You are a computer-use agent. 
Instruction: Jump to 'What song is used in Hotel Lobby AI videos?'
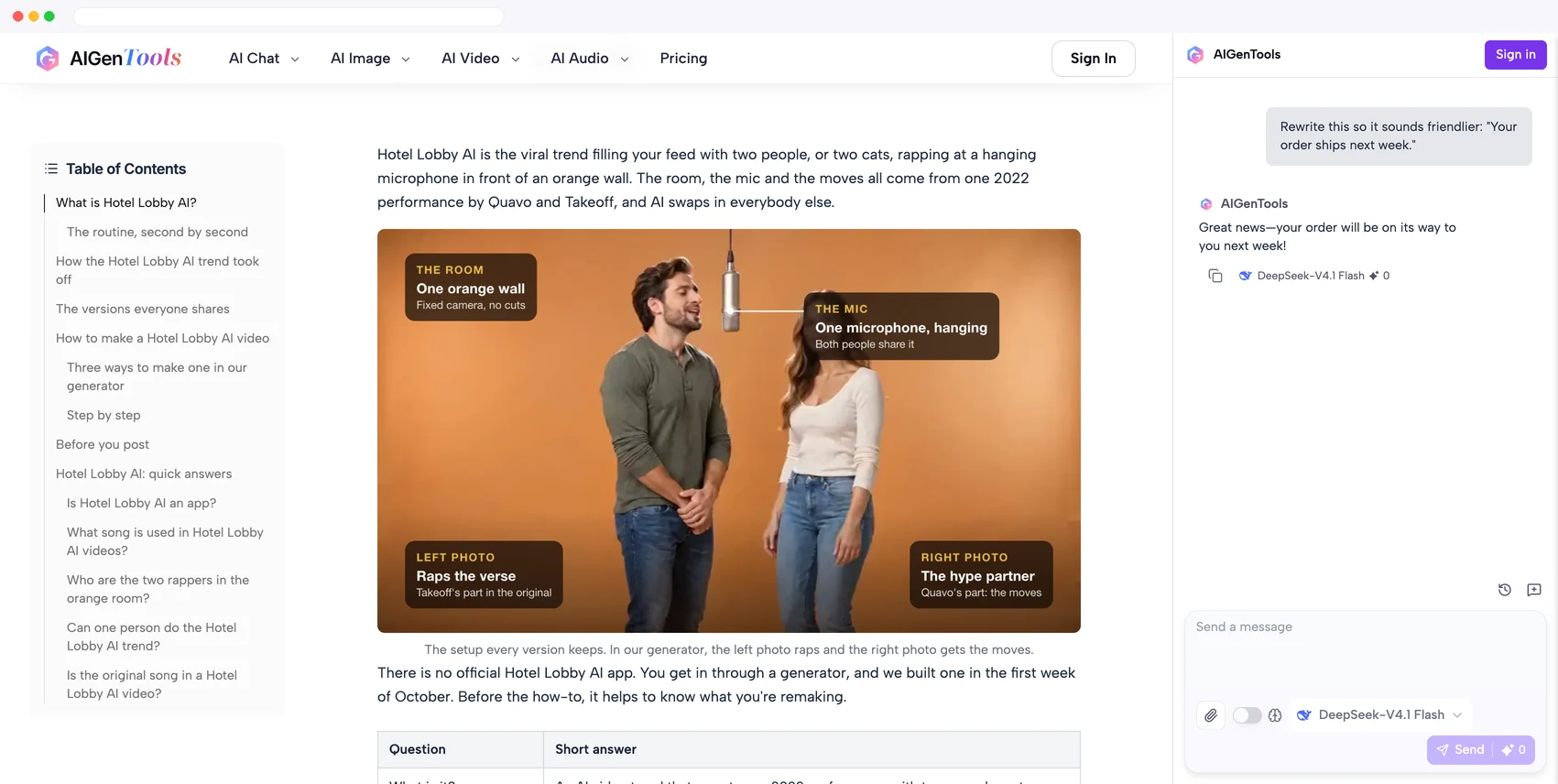(165, 541)
